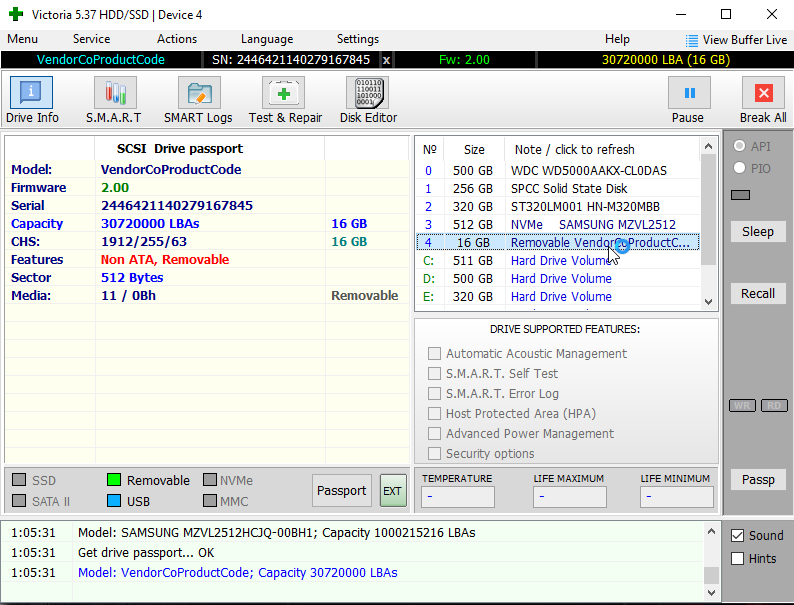Click the Passp button
Screen dimensions: 794x605
coord(758,479)
